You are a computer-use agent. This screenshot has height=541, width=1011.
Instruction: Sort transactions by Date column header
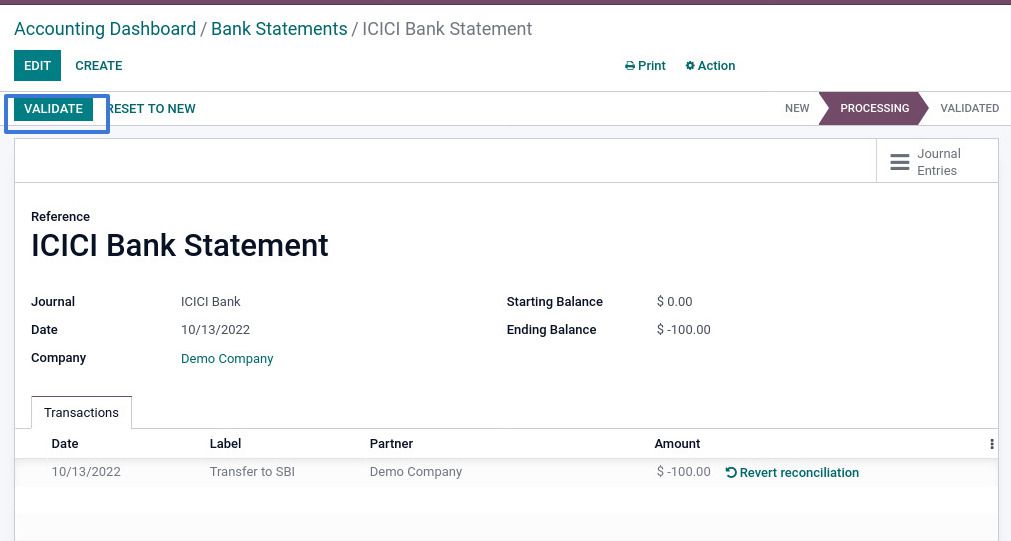(x=65, y=444)
